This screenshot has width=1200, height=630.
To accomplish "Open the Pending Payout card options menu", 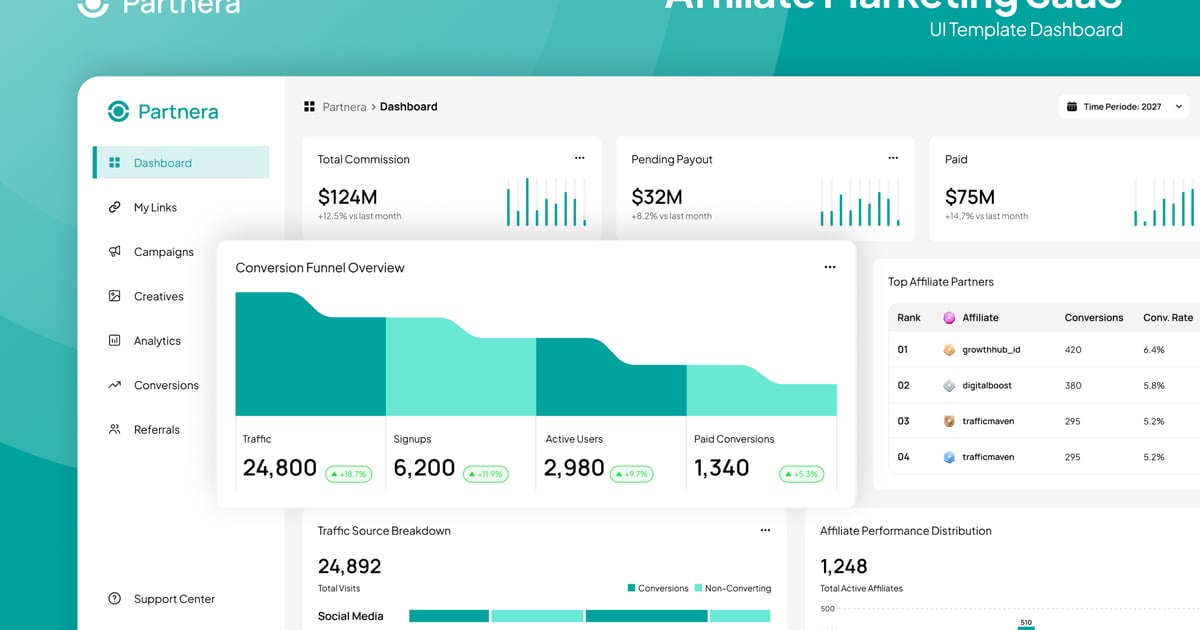I will (893, 158).
